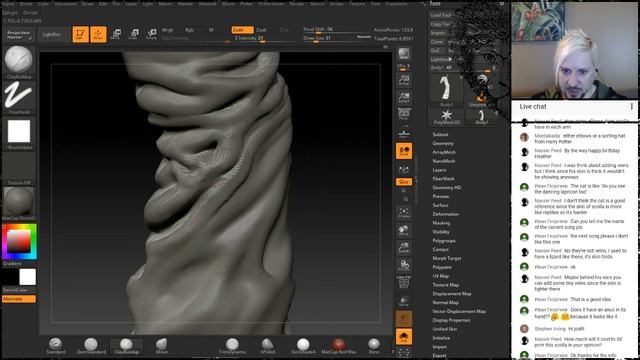Expand the Polygroups subpalette
The image size is (640, 360).
[x=444, y=241]
